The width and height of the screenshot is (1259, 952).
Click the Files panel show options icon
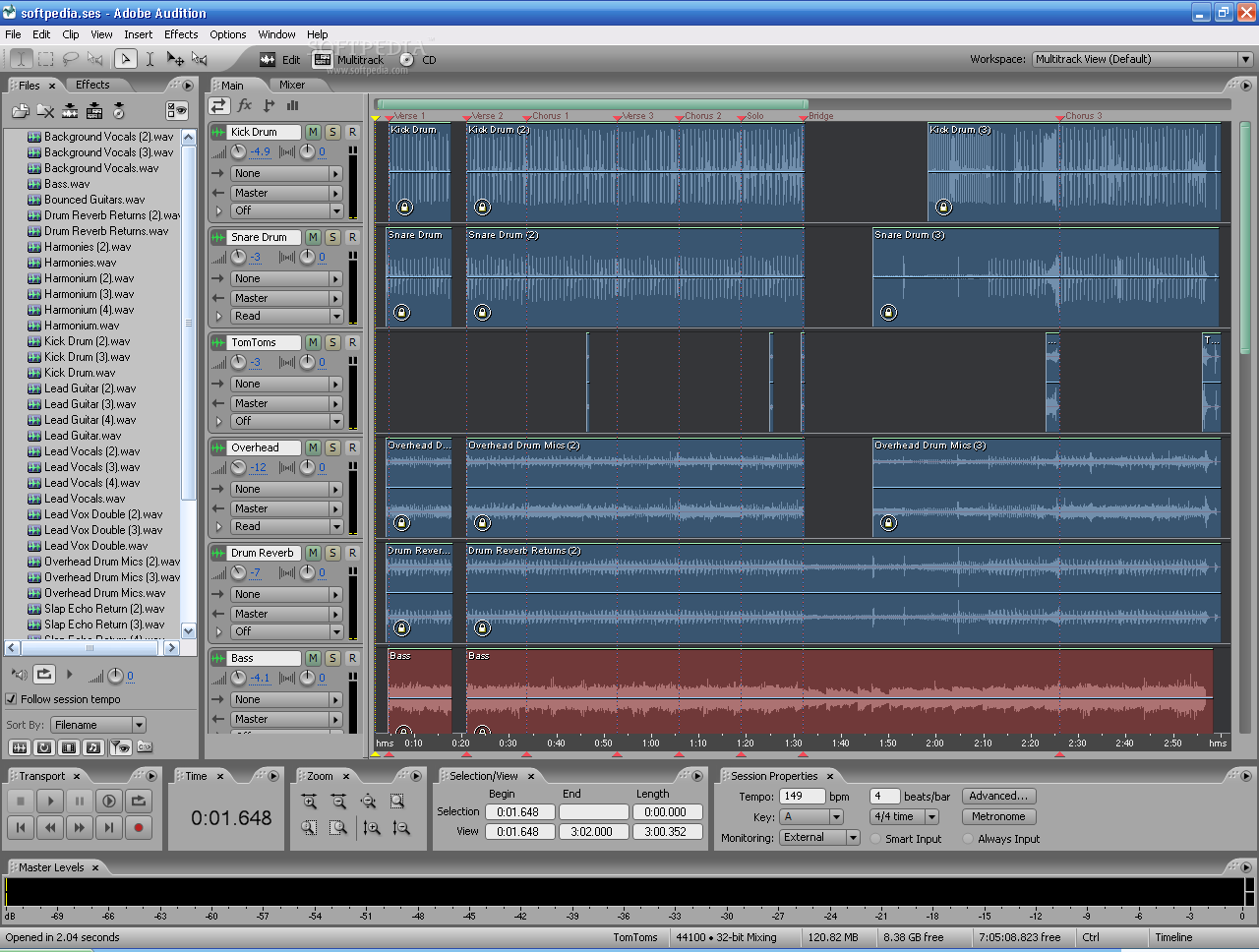click(176, 111)
